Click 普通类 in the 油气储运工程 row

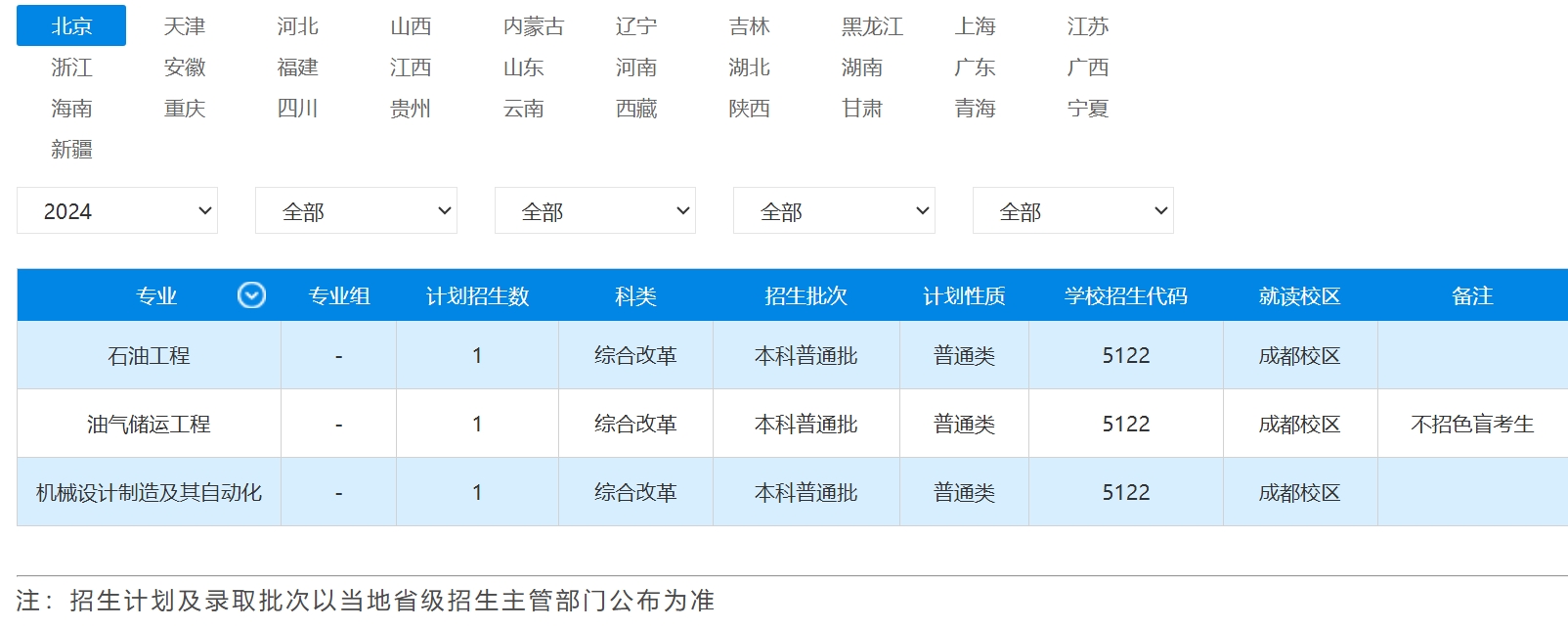tap(964, 424)
